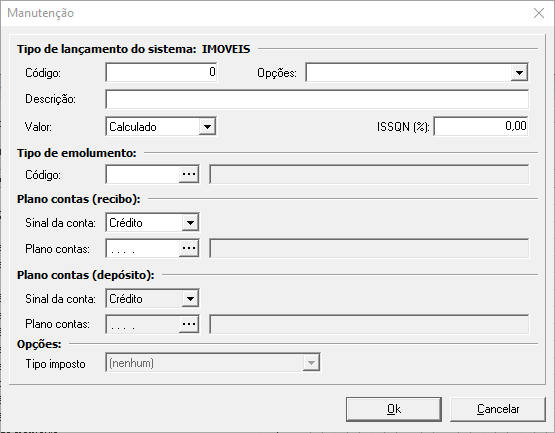The width and height of the screenshot is (555, 433).
Task: Click the depósito Plano contas description box
Action: pyautogui.click(x=369, y=324)
